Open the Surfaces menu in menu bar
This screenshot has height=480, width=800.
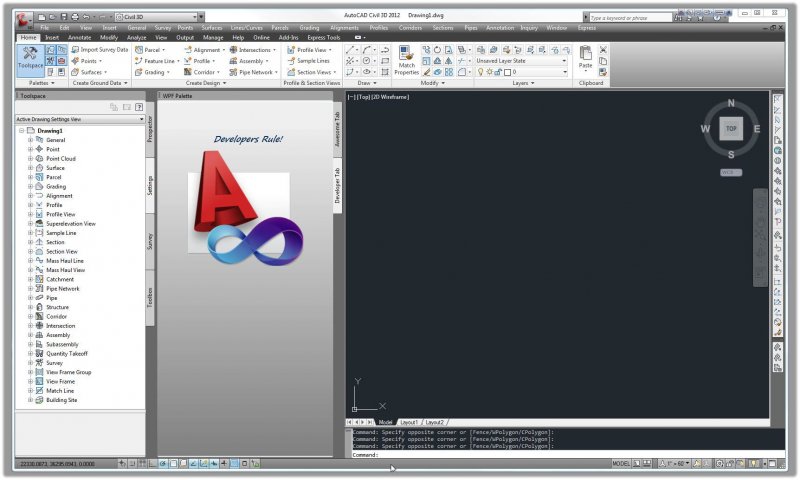(212, 28)
